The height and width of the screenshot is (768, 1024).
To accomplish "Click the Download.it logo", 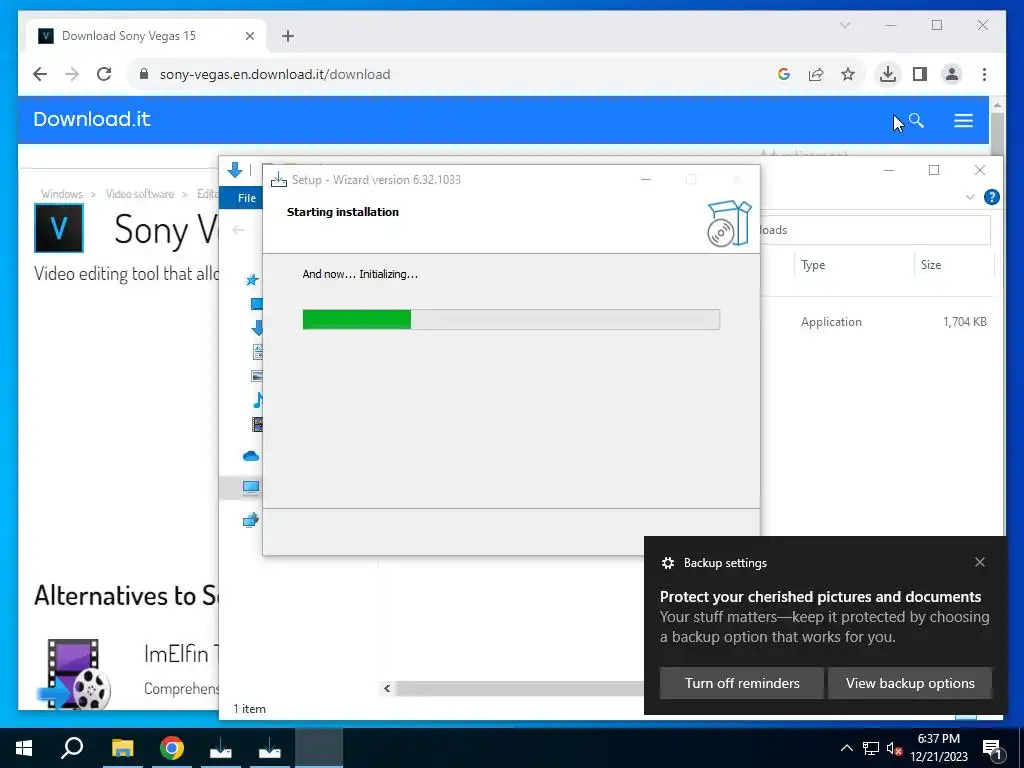I will coord(91,119).
